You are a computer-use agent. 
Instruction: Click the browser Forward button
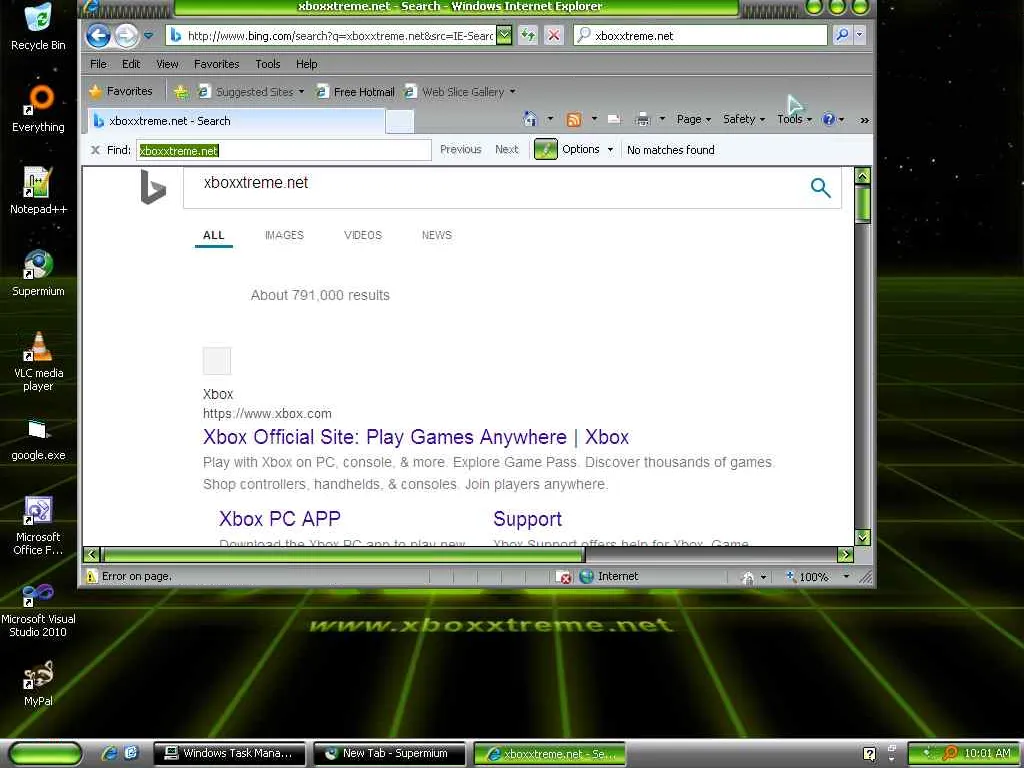(x=127, y=35)
